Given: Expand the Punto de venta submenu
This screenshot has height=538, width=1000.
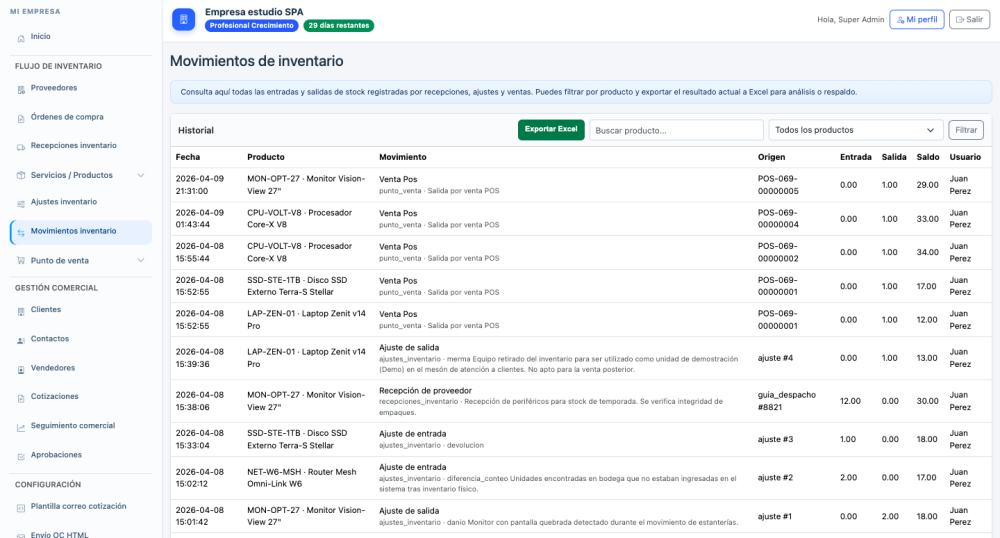Looking at the screenshot, I should pos(140,261).
